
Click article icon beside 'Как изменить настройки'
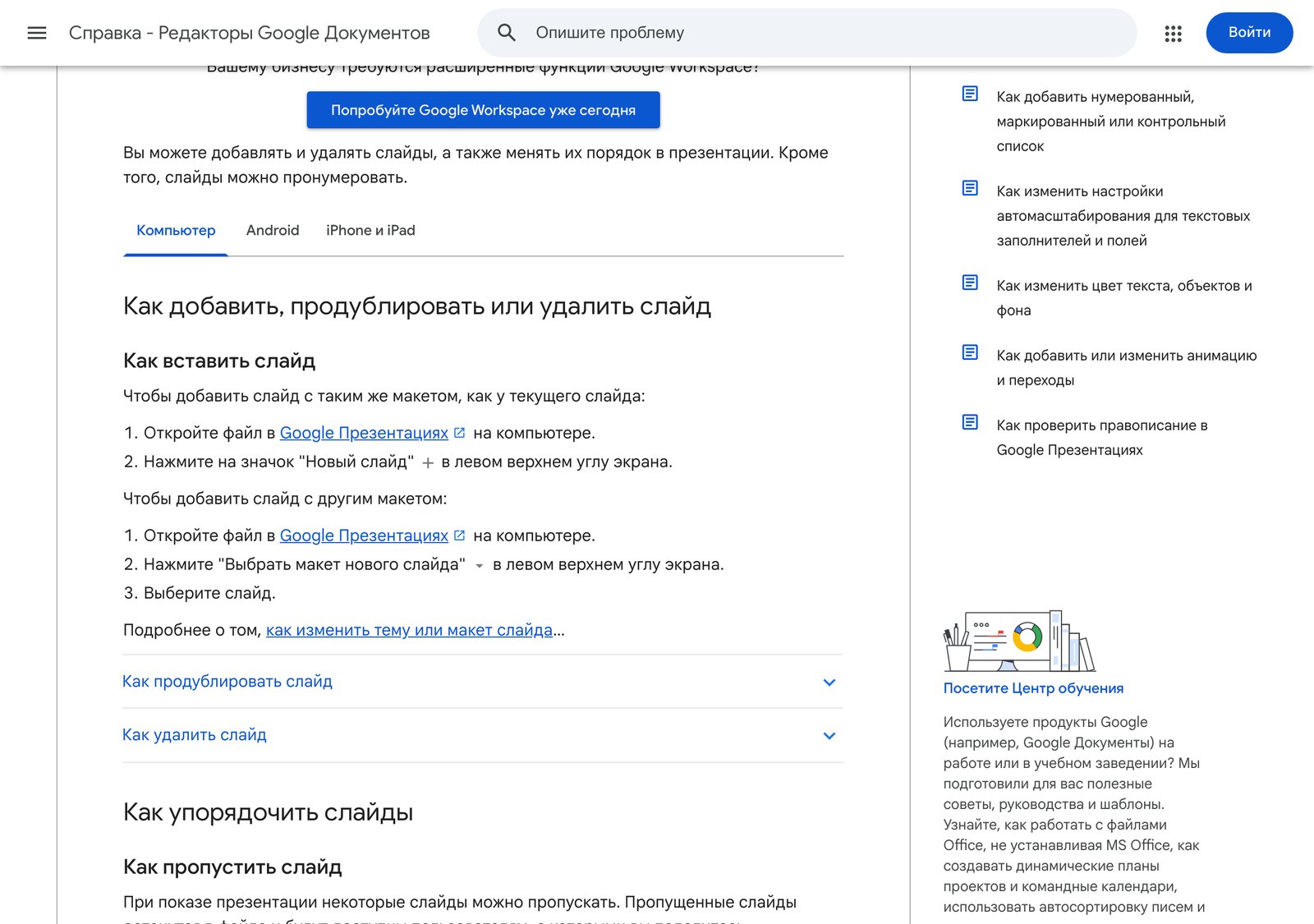tap(970, 188)
